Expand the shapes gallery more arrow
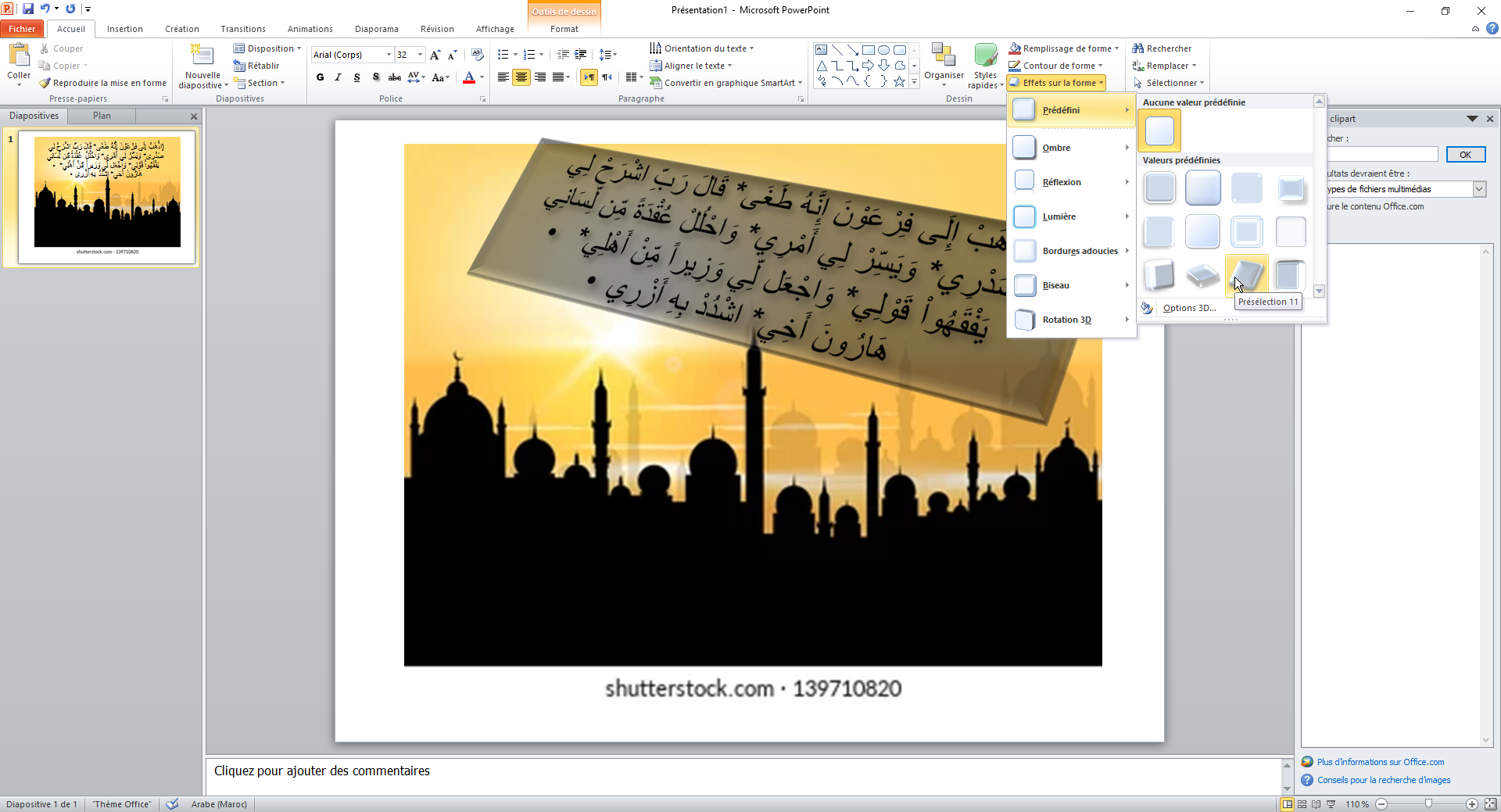 pyautogui.click(x=914, y=81)
